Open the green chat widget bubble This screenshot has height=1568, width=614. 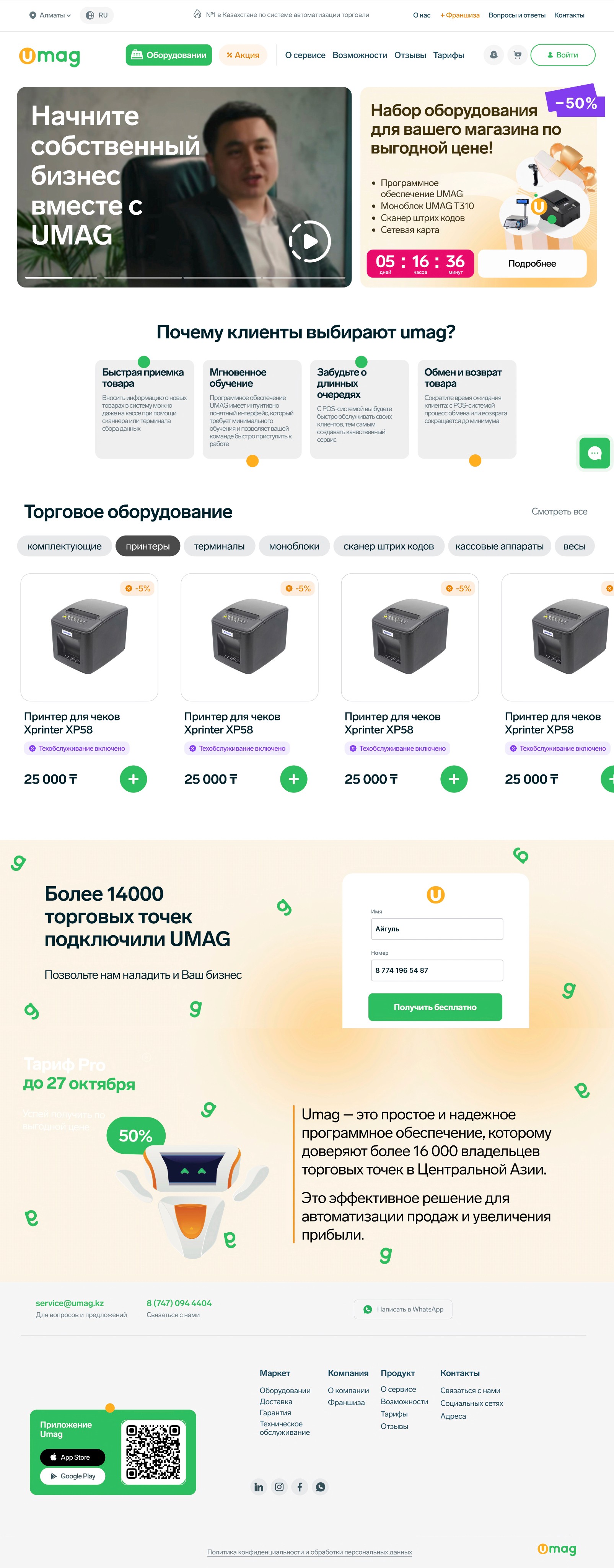594,453
